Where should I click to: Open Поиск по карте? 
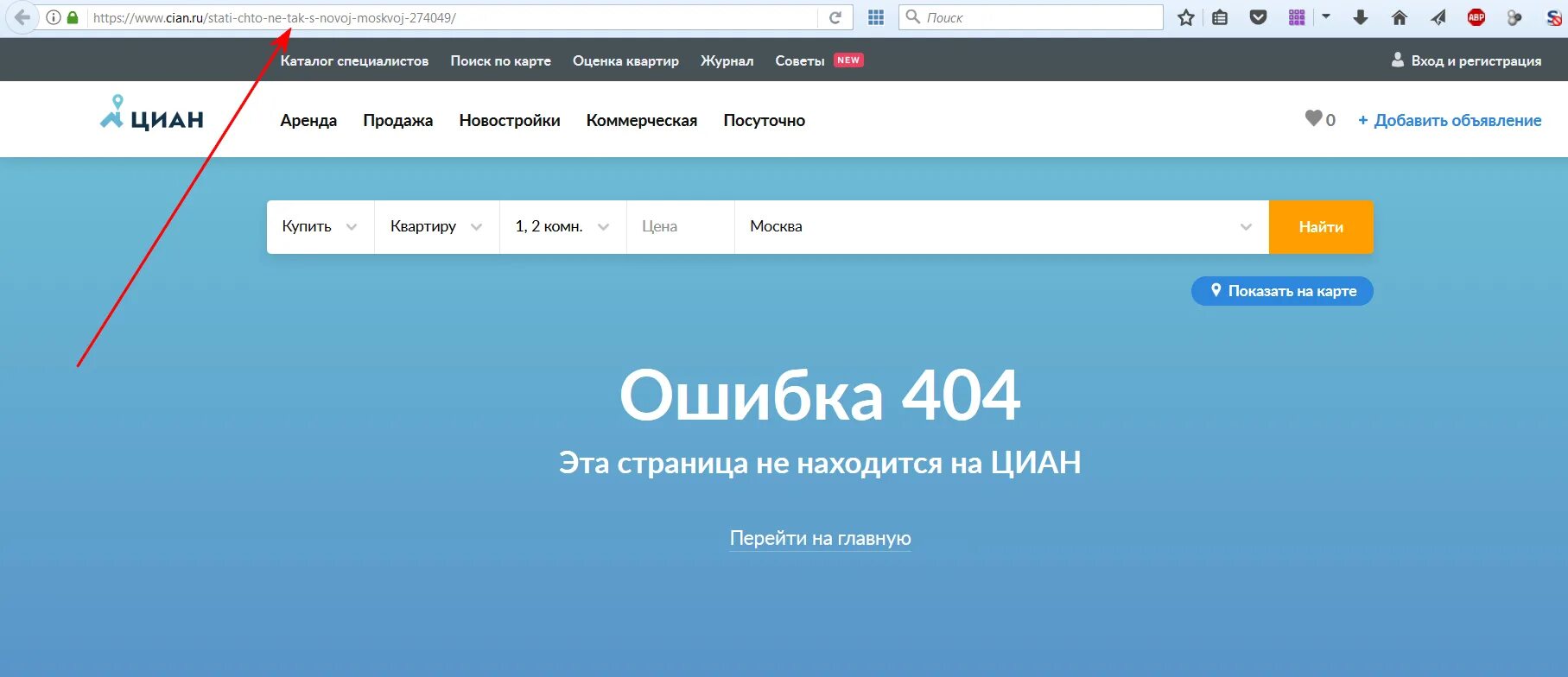500,60
